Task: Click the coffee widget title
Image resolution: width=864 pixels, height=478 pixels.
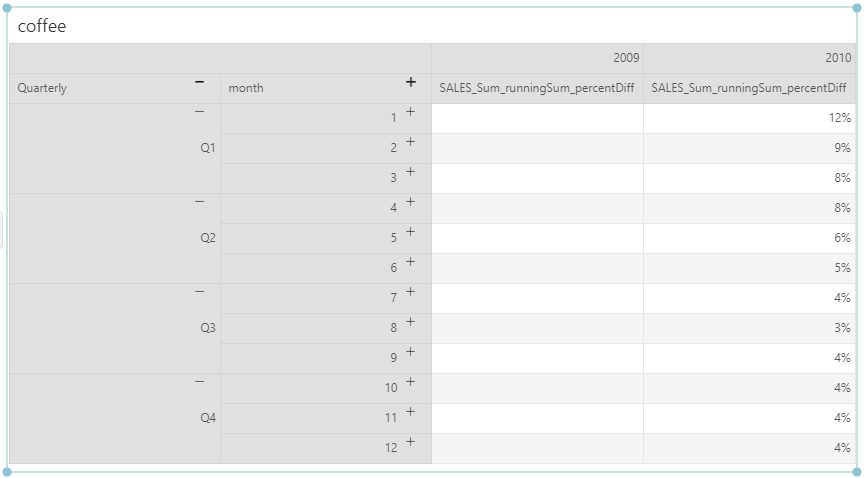Action: click(42, 26)
